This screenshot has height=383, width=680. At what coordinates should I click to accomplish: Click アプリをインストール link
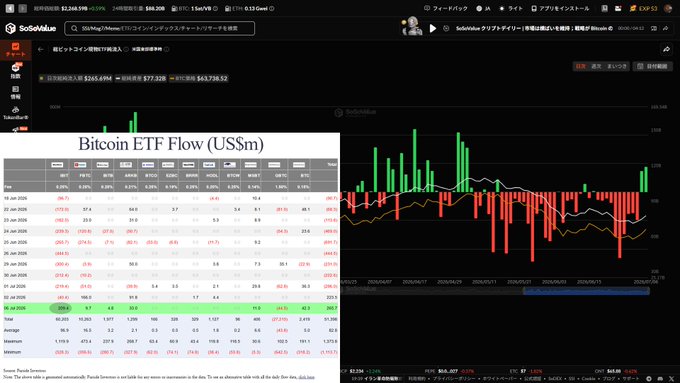(560, 8)
